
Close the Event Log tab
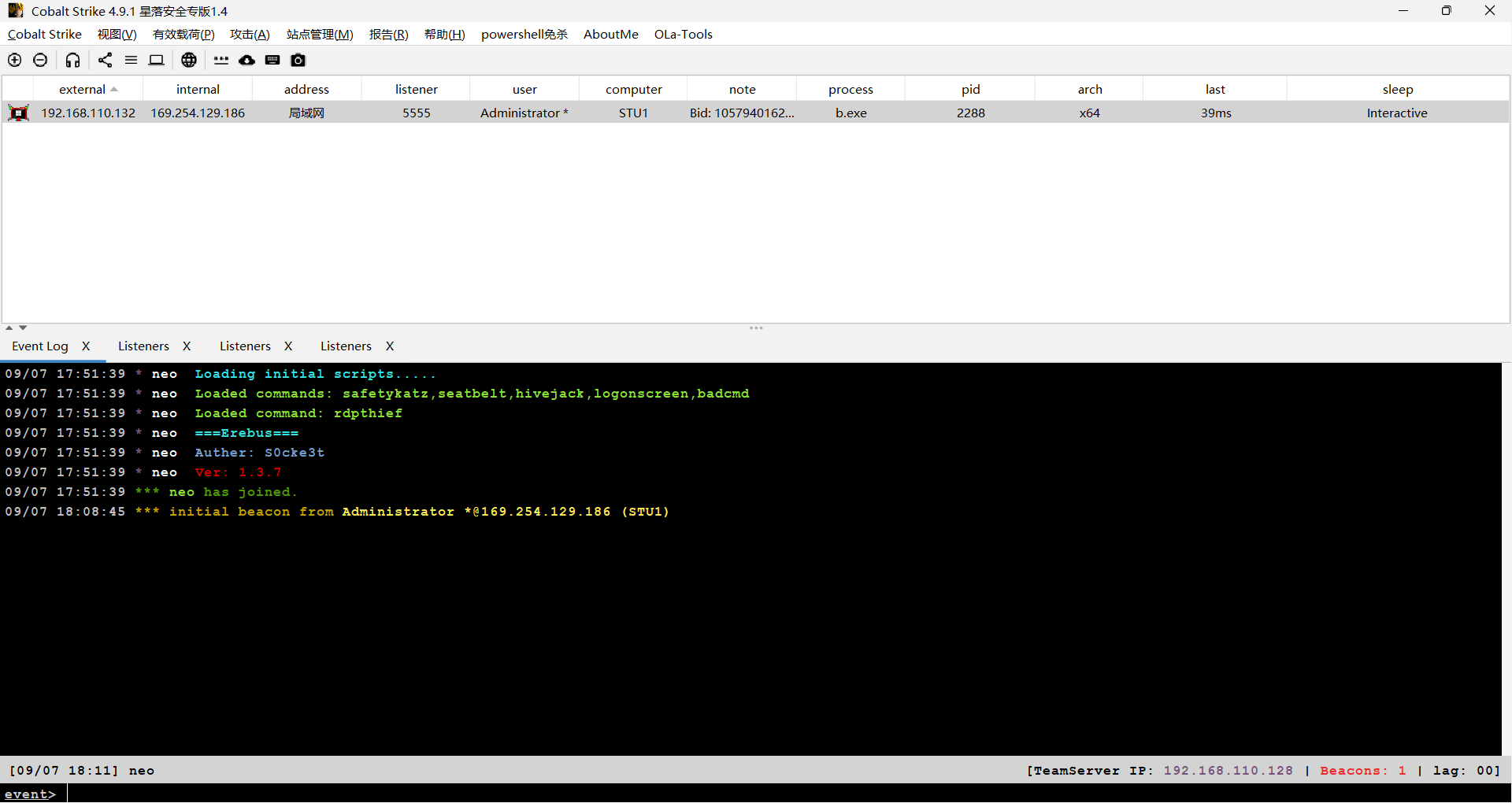[x=86, y=346]
